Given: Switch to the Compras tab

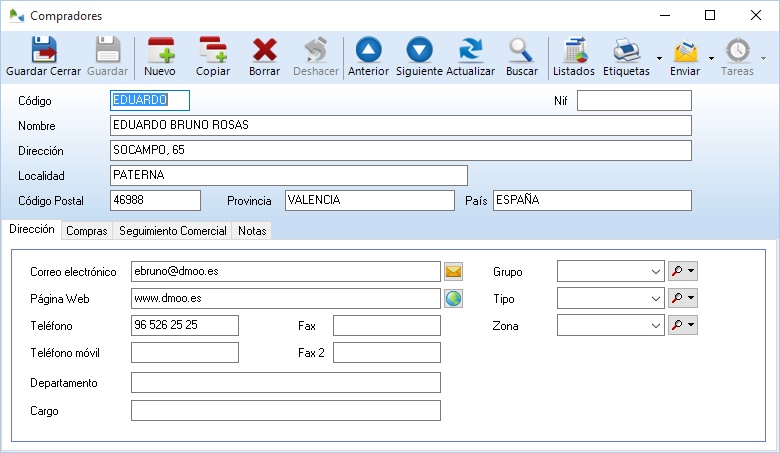Looking at the screenshot, I should pos(86,231).
